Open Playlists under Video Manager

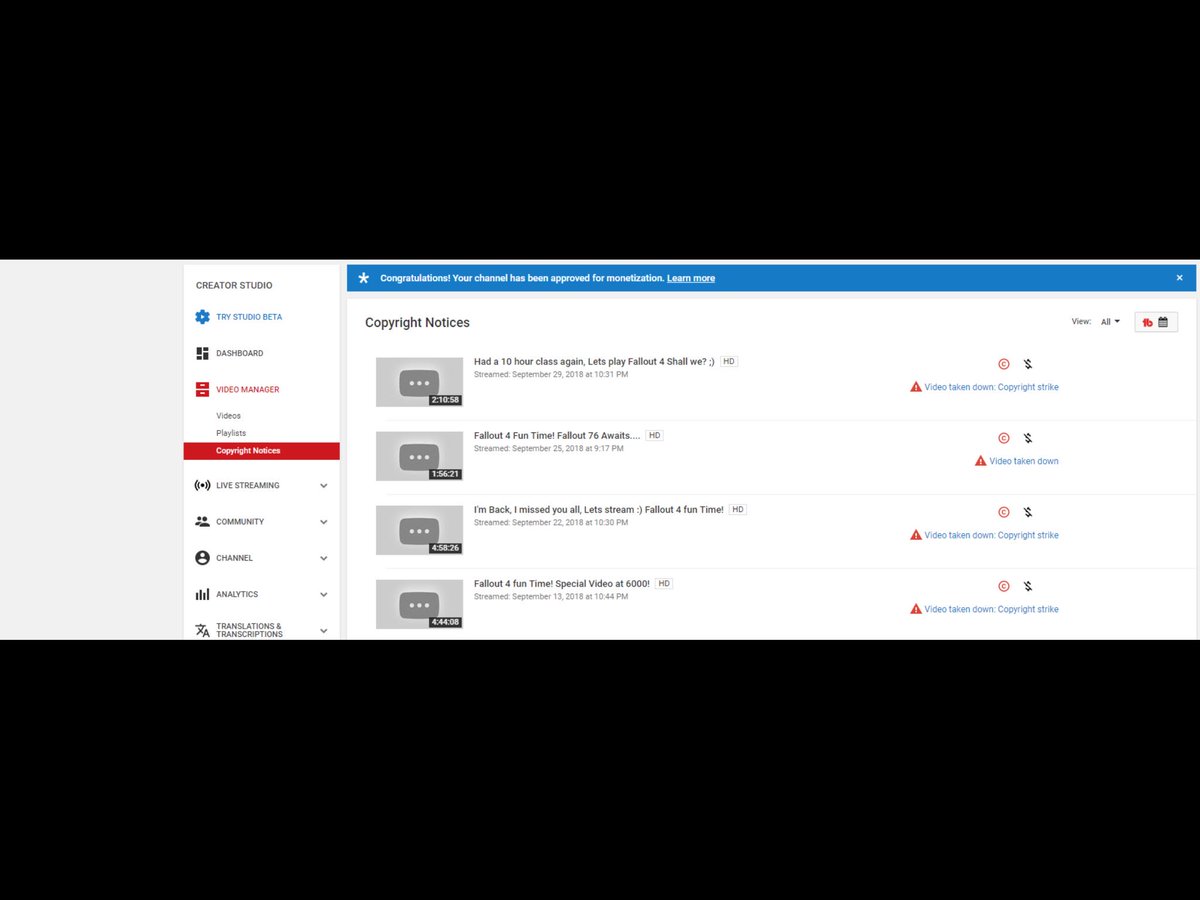(231, 433)
